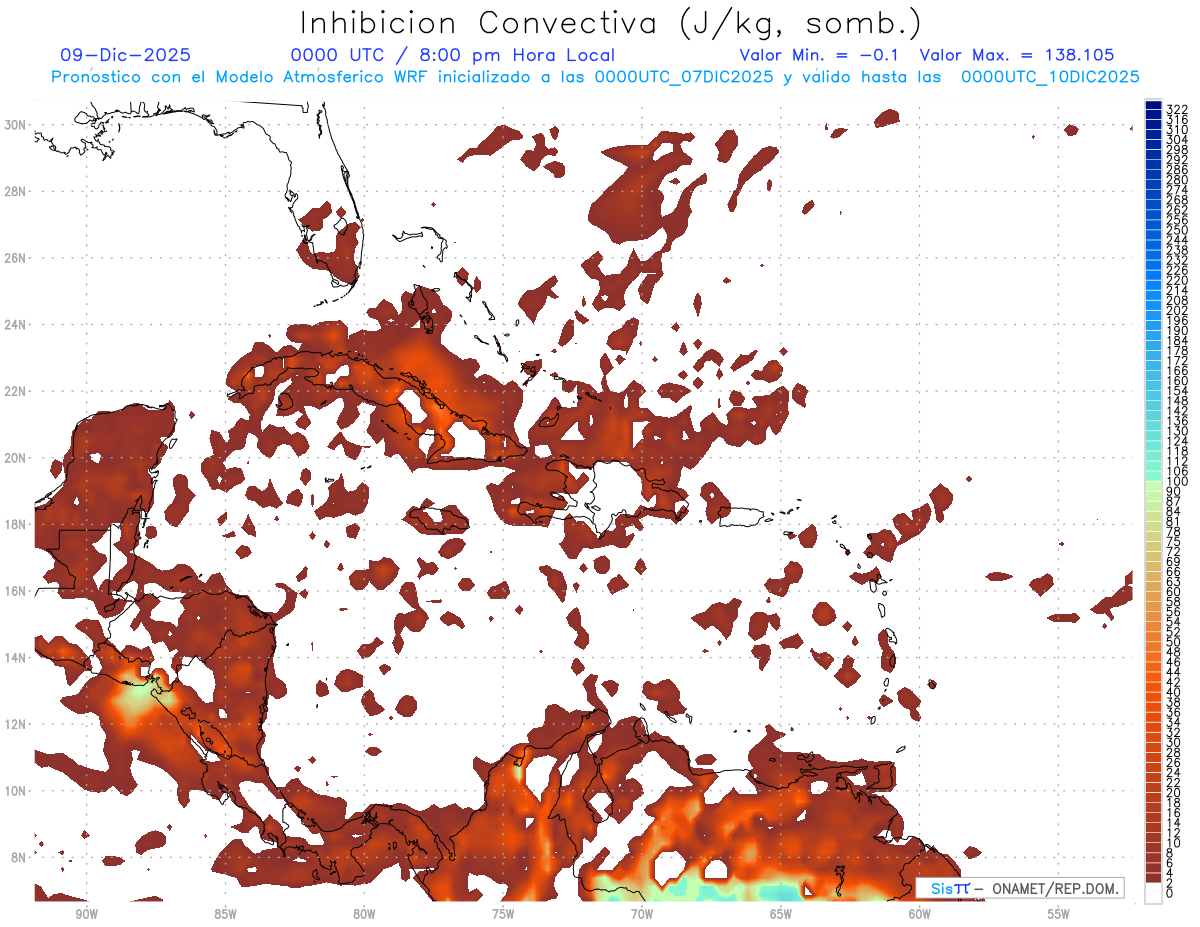
Task: Click the pale green colorbar swatch beside 100
Action: click(x=1154, y=486)
